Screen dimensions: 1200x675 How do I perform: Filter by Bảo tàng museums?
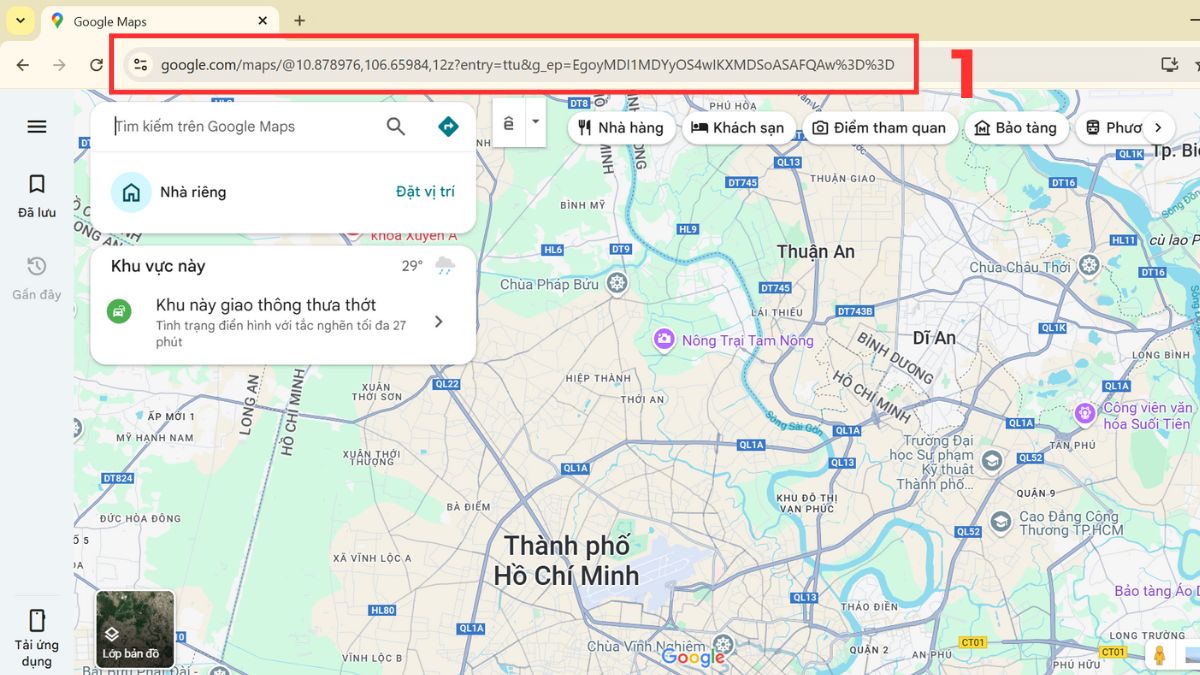click(x=1017, y=128)
